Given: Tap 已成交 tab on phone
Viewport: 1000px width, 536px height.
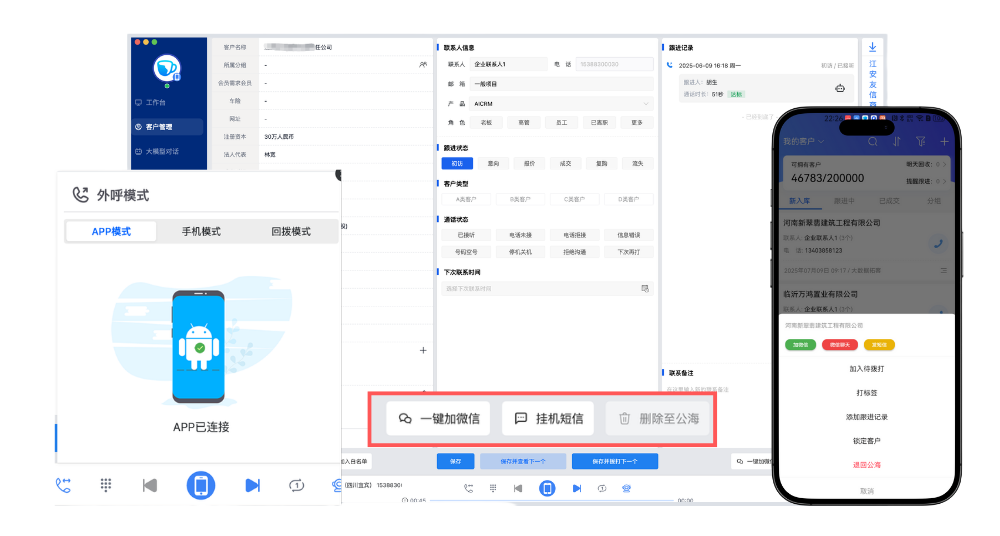Looking at the screenshot, I should click(889, 200).
